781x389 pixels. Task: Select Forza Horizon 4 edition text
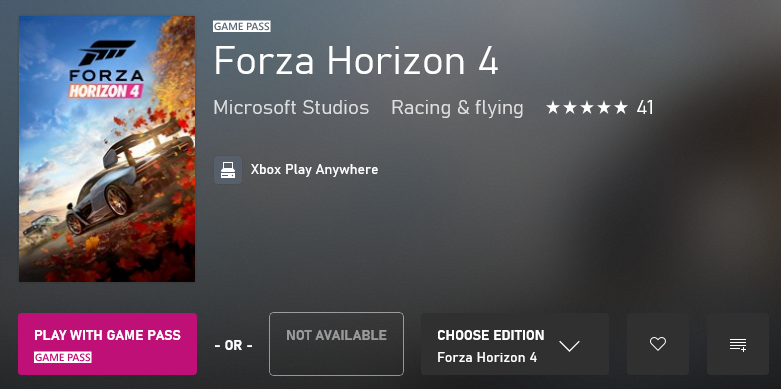487,358
